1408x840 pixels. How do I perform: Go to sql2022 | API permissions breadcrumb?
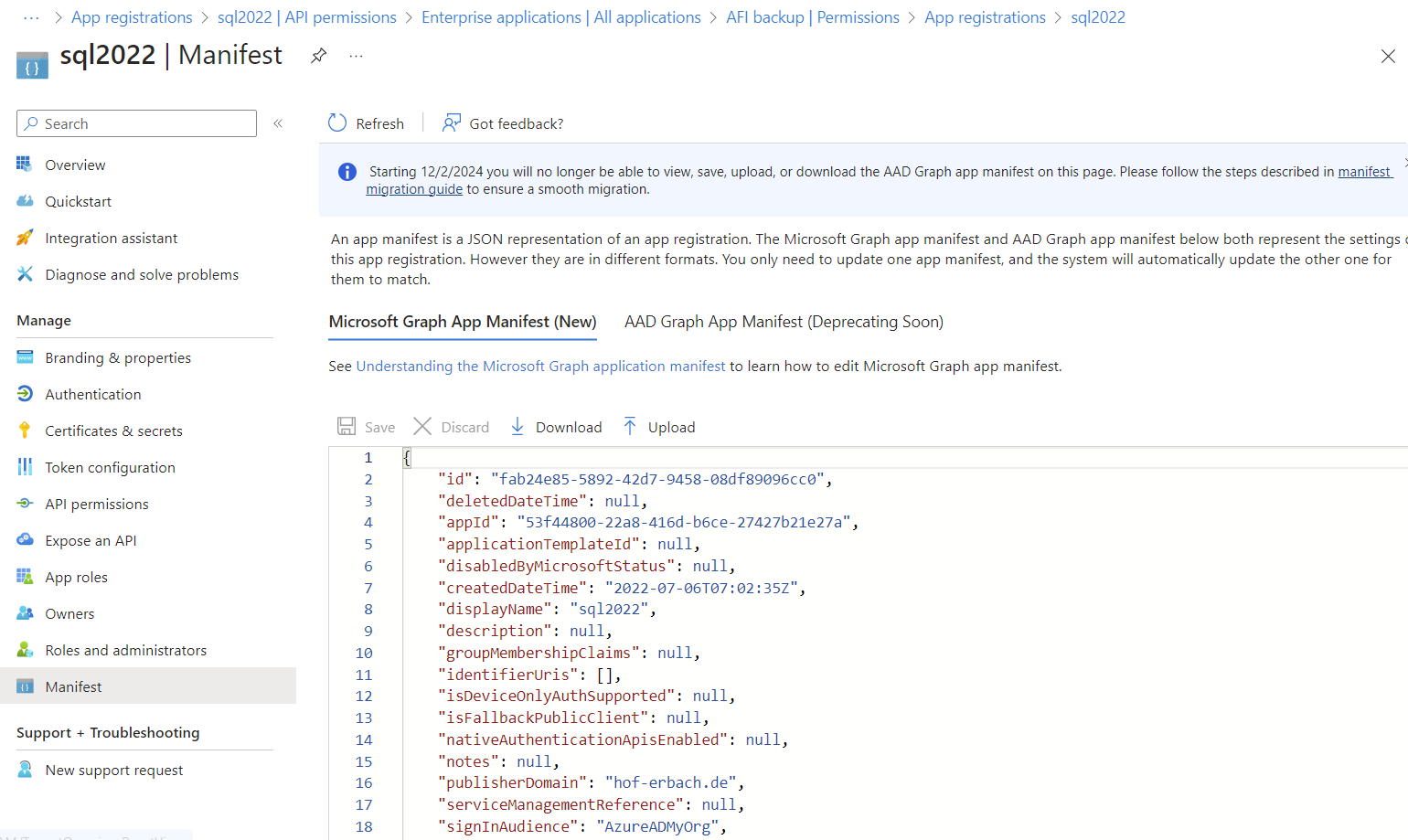(x=307, y=17)
